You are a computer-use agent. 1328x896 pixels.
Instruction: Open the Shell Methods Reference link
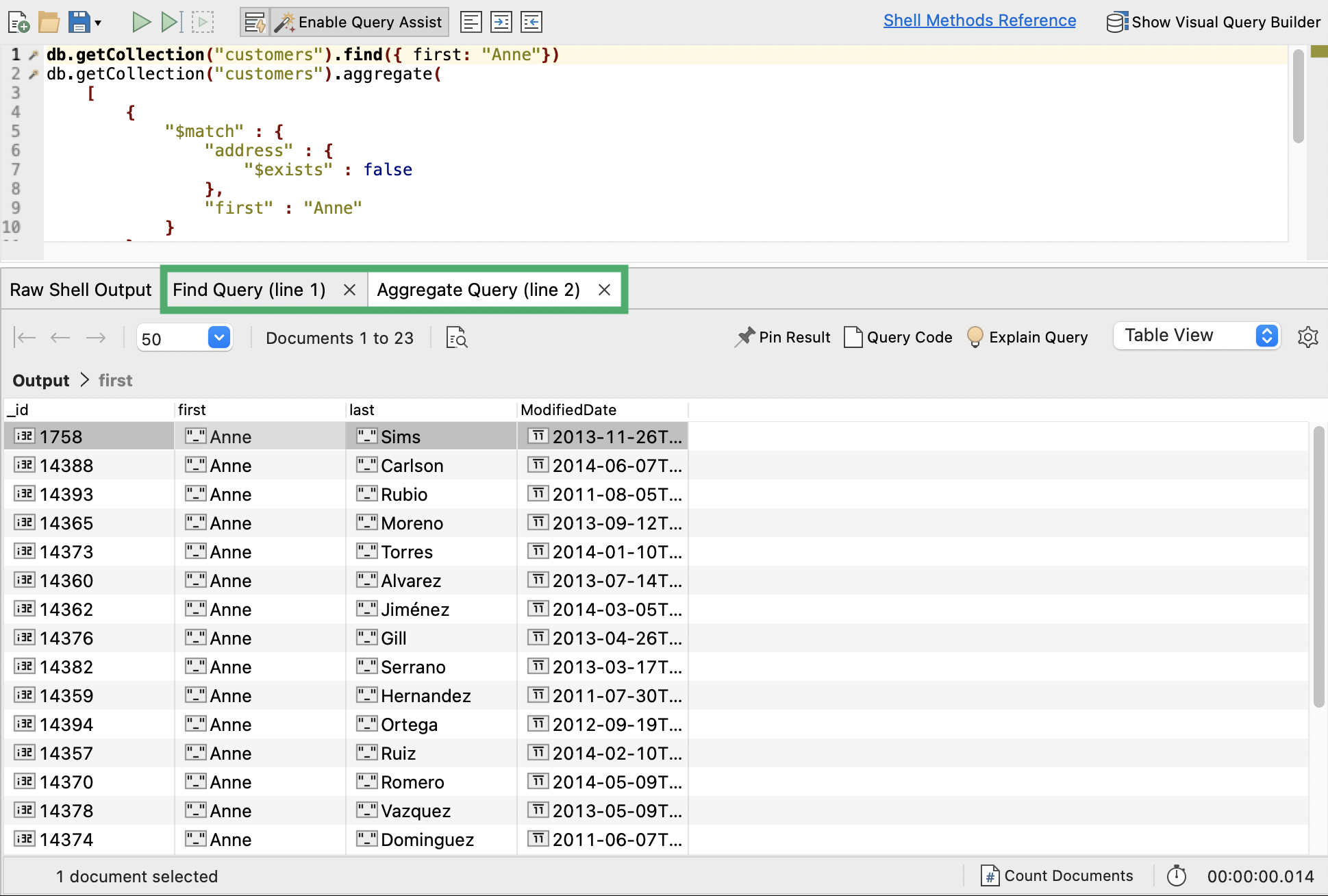point(979,21)
